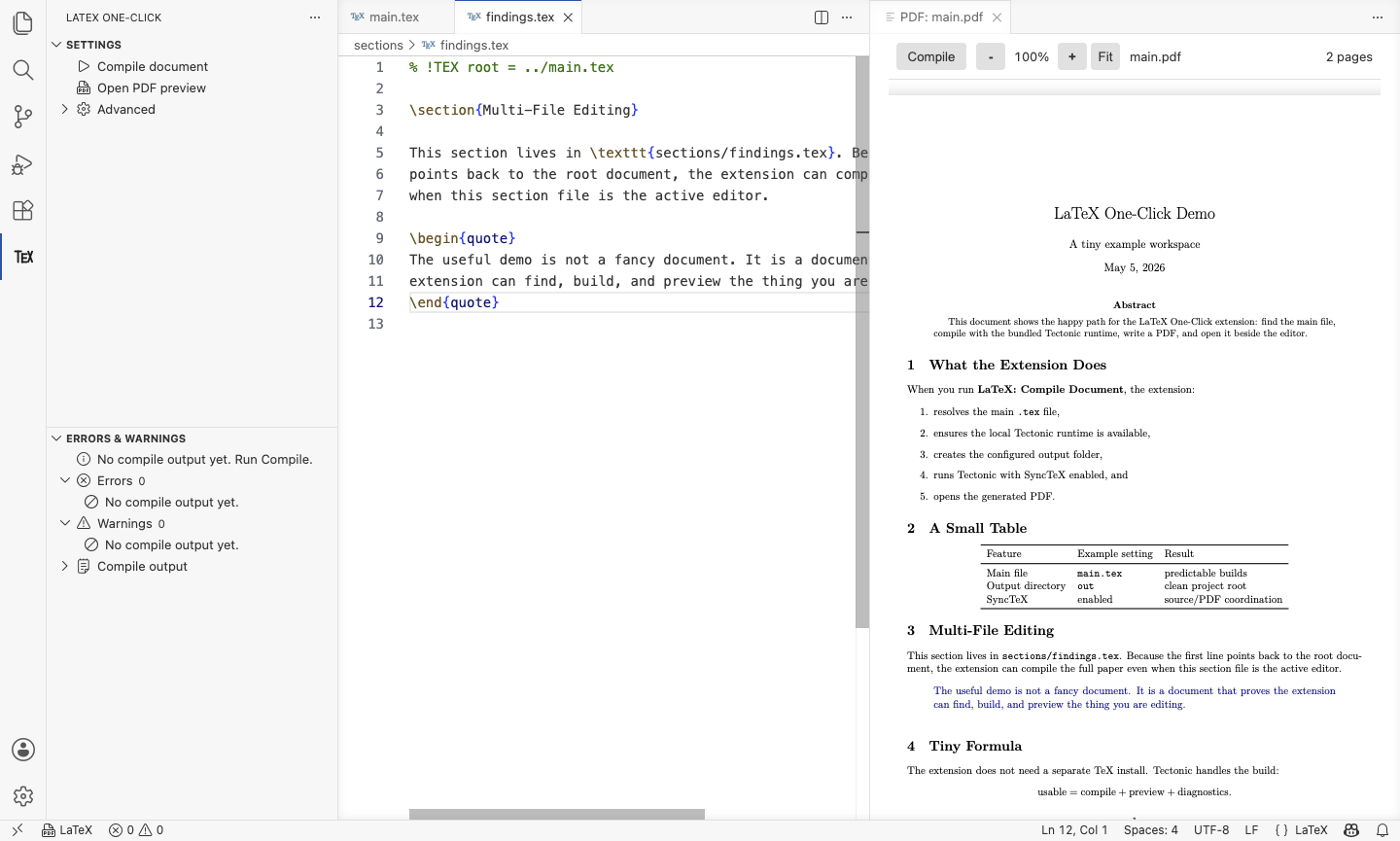Click the sections breadcrumb
Viewport: 1400px width, 841px height.
click(378, 45)
